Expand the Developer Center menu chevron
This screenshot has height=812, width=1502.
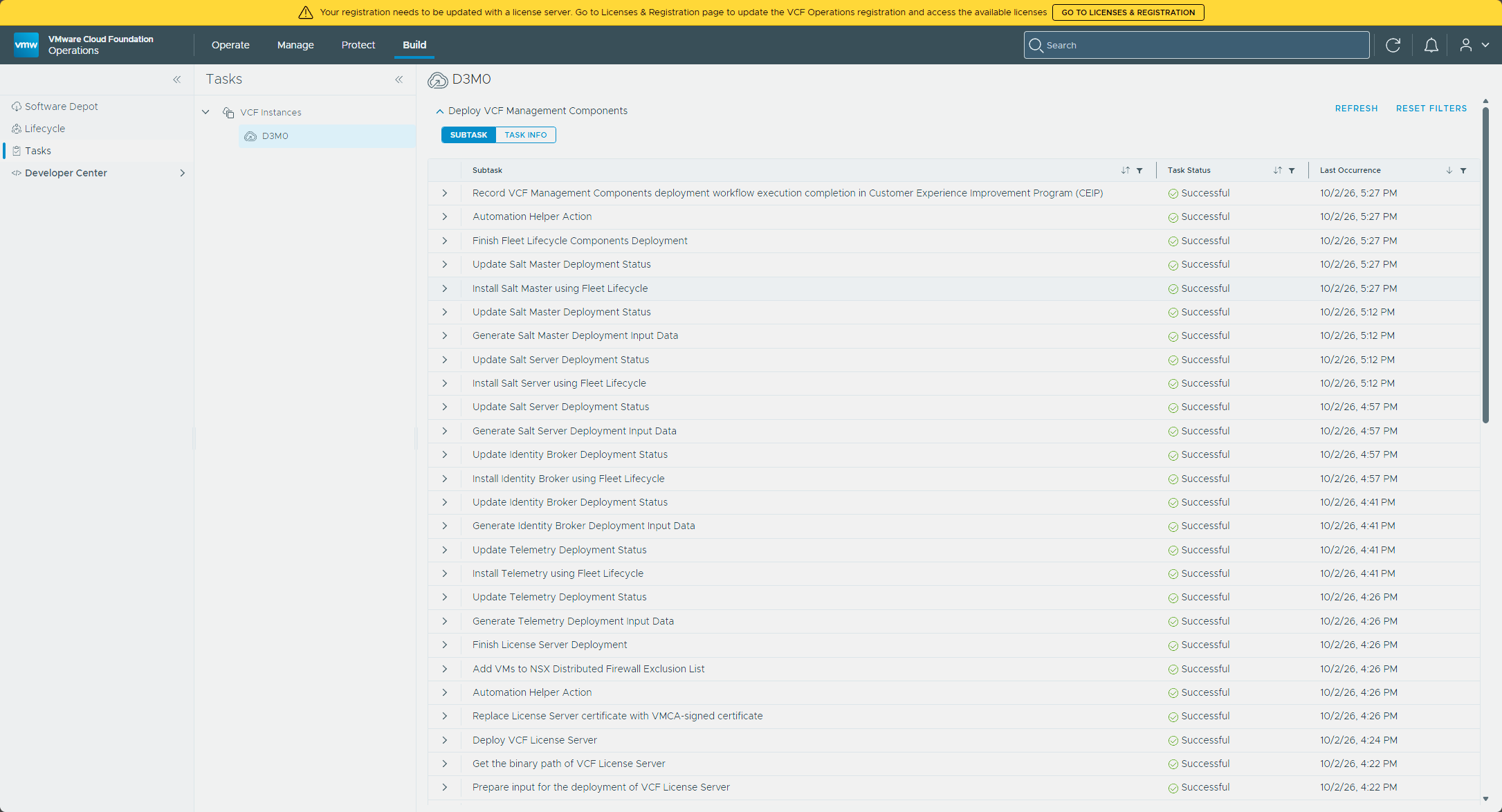(183, 173)
